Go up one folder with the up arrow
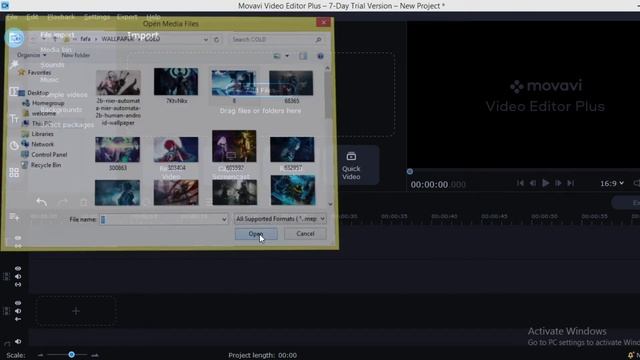The width and height of the screenshot is (640, 360). [x=55, y=39]
